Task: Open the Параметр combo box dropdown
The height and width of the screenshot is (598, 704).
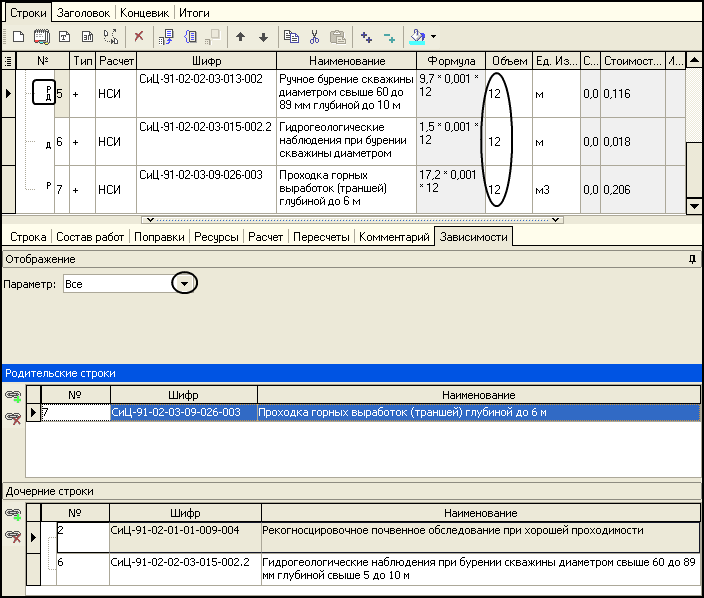Action: 184,284
